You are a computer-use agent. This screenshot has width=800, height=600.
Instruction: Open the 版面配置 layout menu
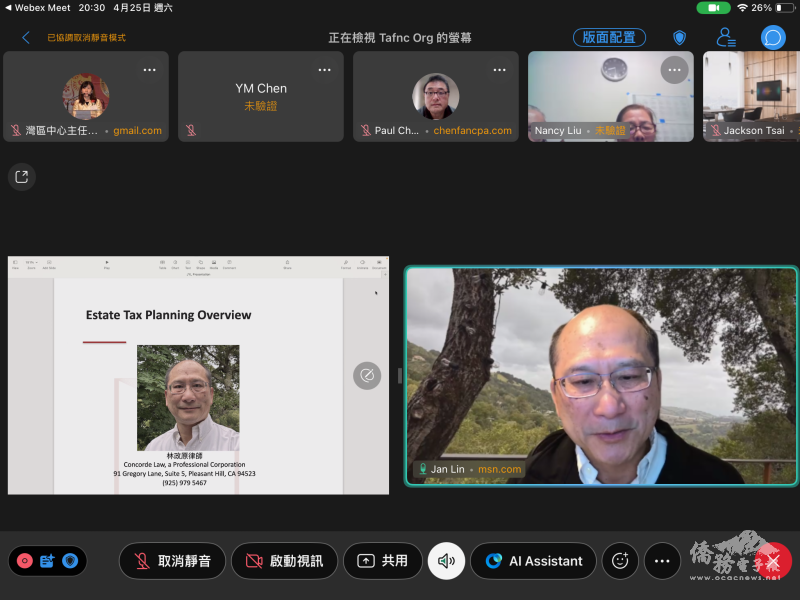pos(609,38)
